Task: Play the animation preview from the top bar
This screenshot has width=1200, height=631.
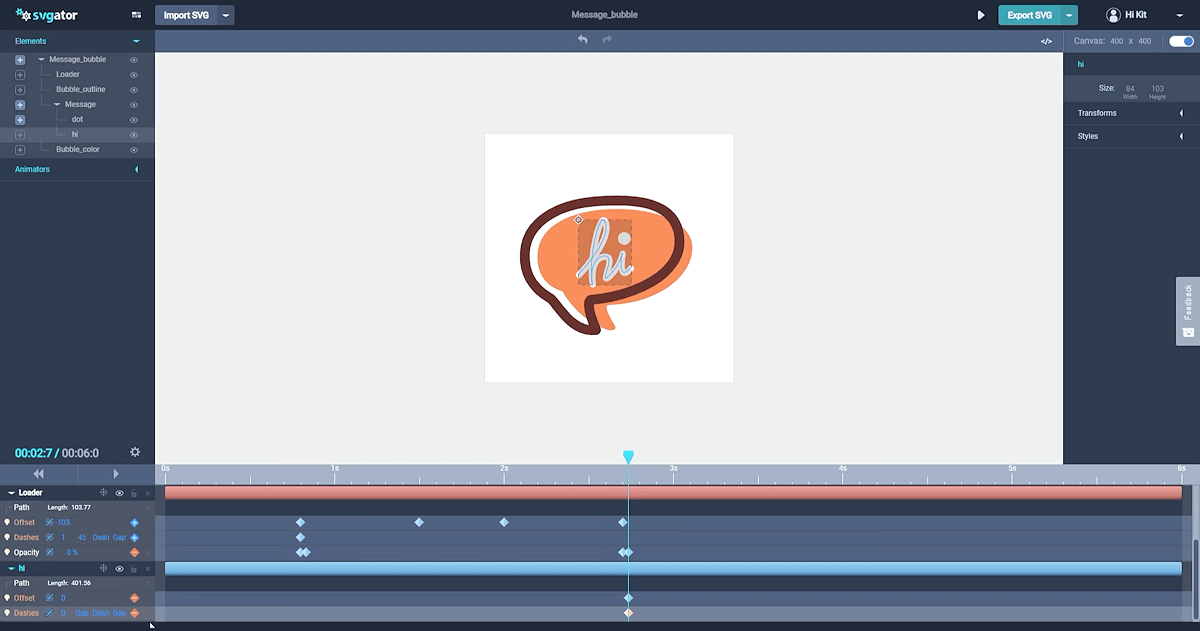Action: click(981, 16)
